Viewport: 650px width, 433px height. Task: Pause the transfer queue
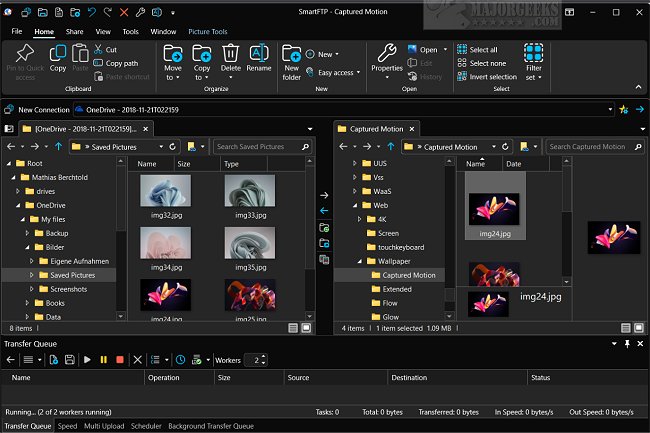coord(103,359)
